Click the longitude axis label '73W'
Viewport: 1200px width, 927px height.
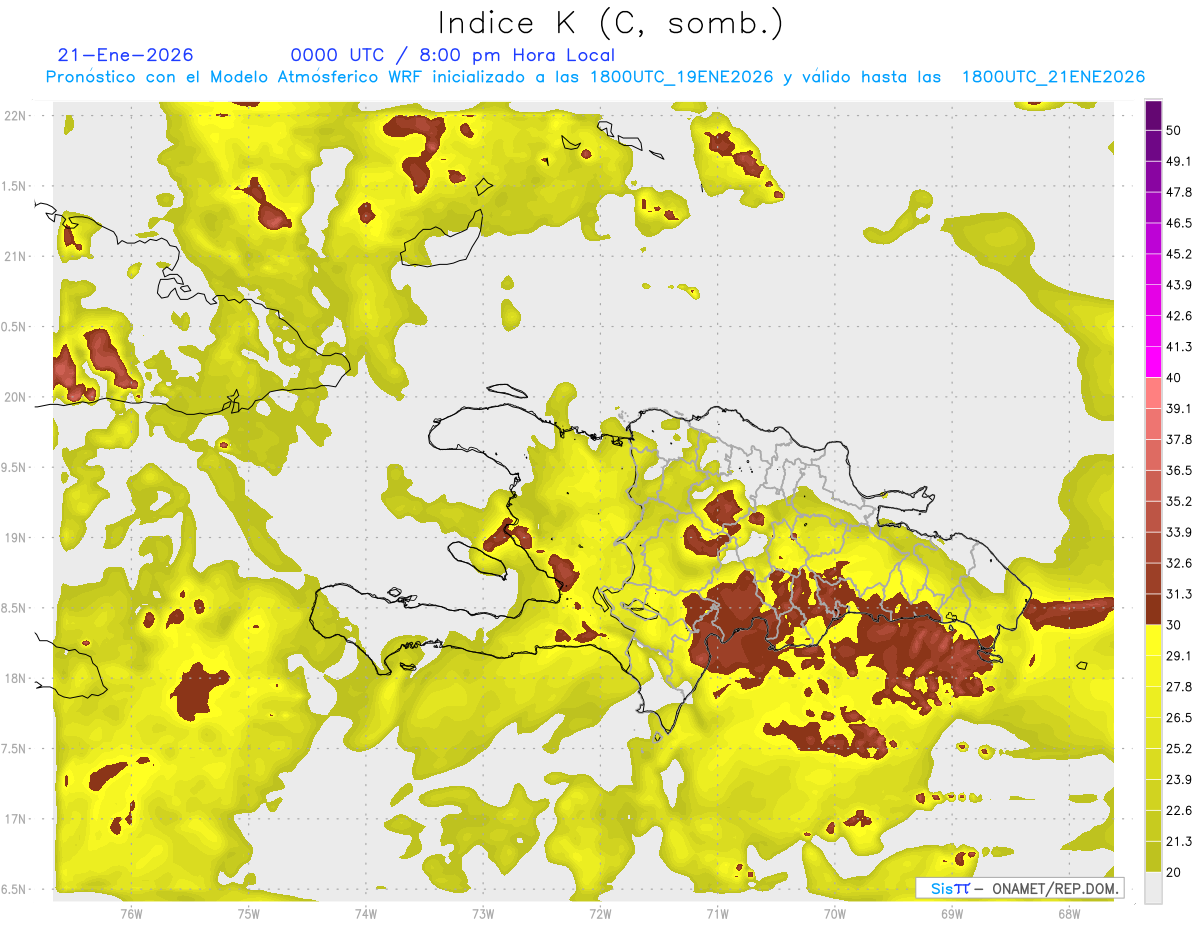(x=483, y=914)
